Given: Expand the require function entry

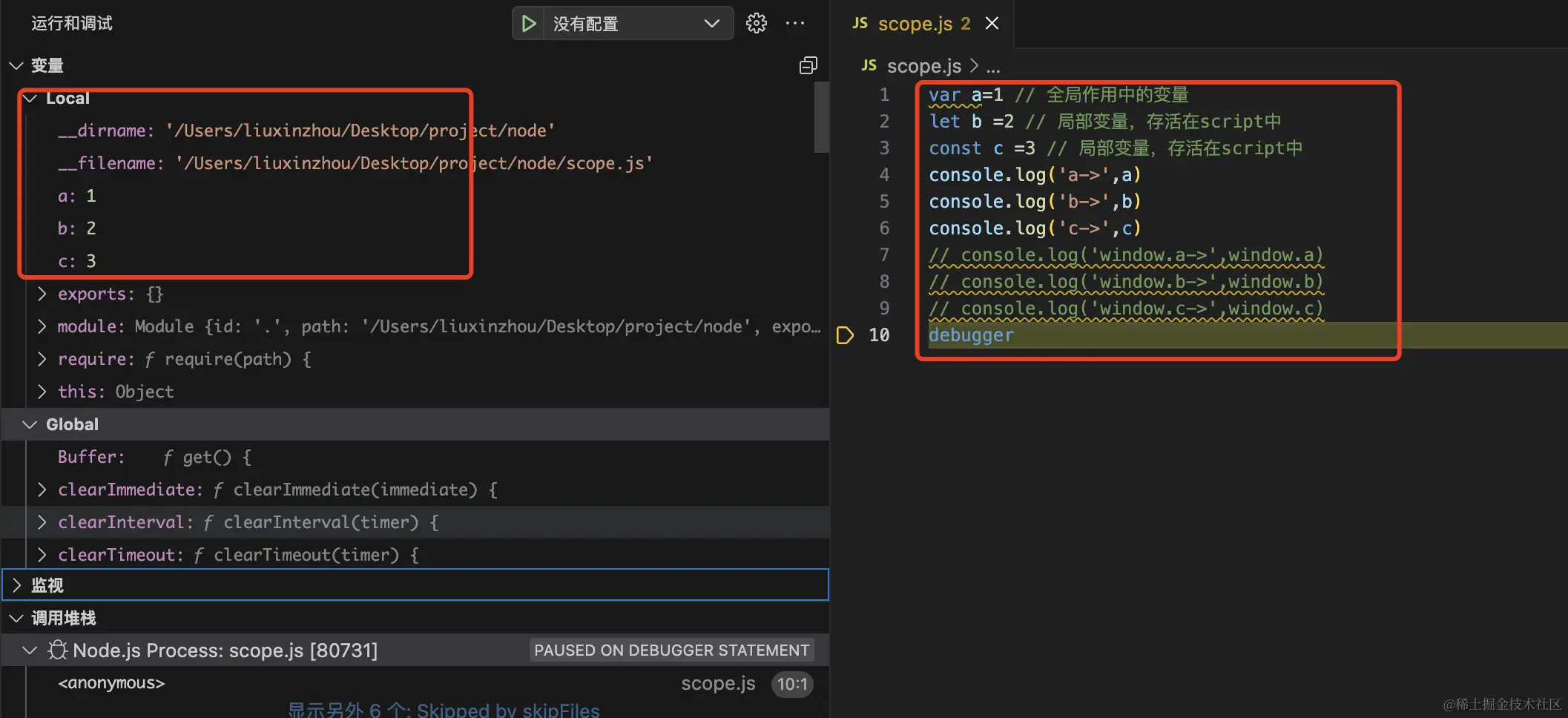Looking at the screenshot, I should (x=42, y=360).
